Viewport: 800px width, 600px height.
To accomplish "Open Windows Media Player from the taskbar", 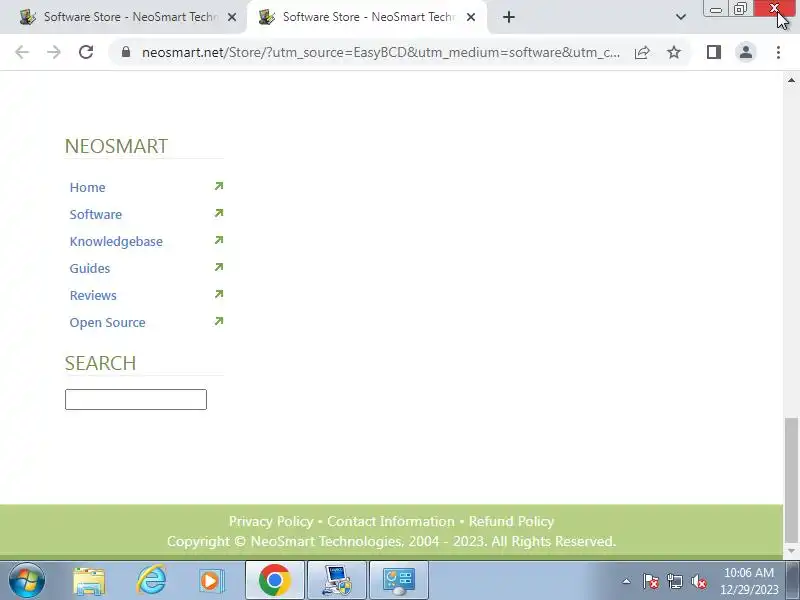I will (x=211, y=581).
